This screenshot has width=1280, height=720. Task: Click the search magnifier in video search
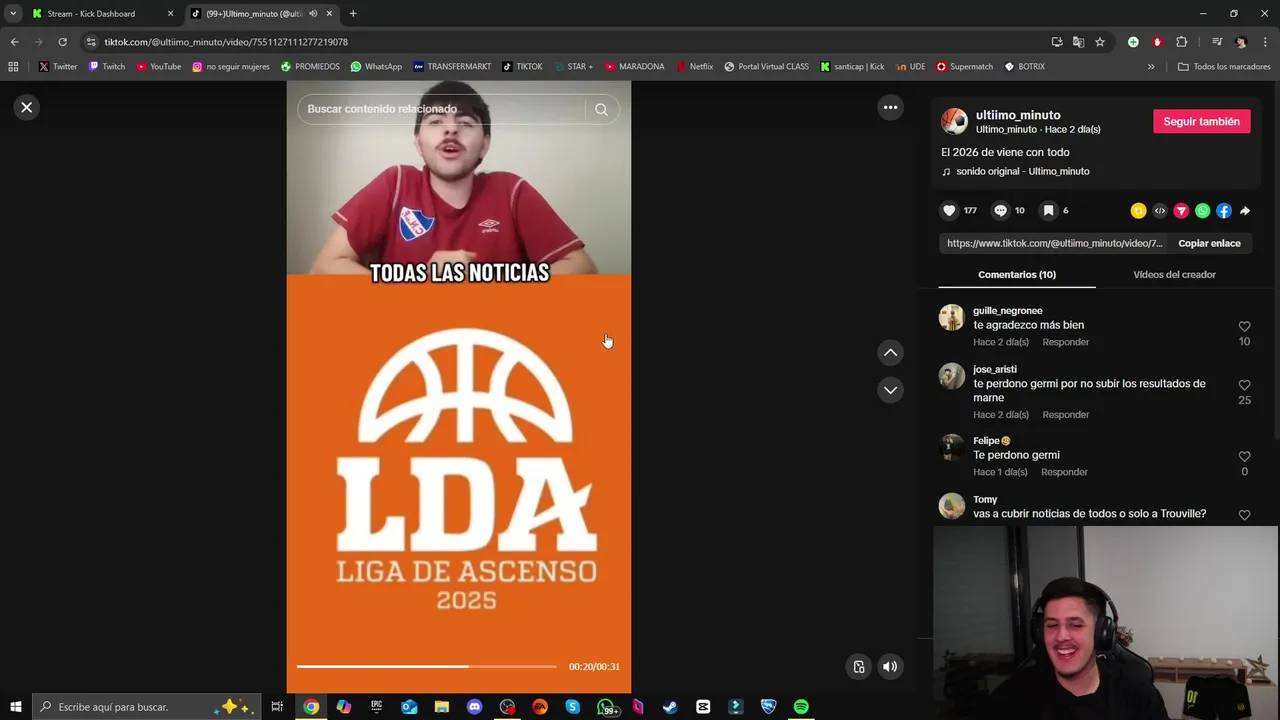[601, 109]
